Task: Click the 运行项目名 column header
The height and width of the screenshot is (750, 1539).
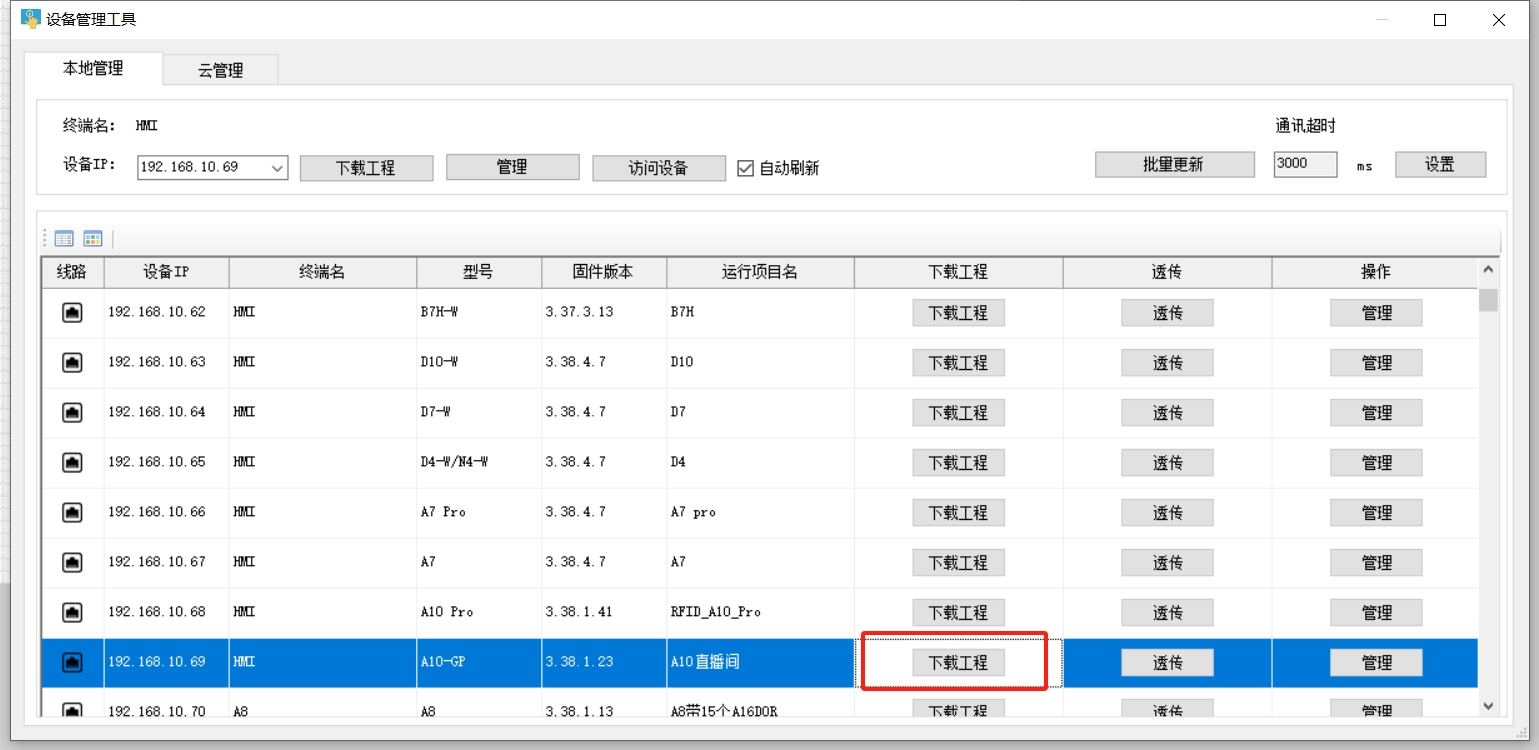Action: pyautogui.click(x=760, y=272)
